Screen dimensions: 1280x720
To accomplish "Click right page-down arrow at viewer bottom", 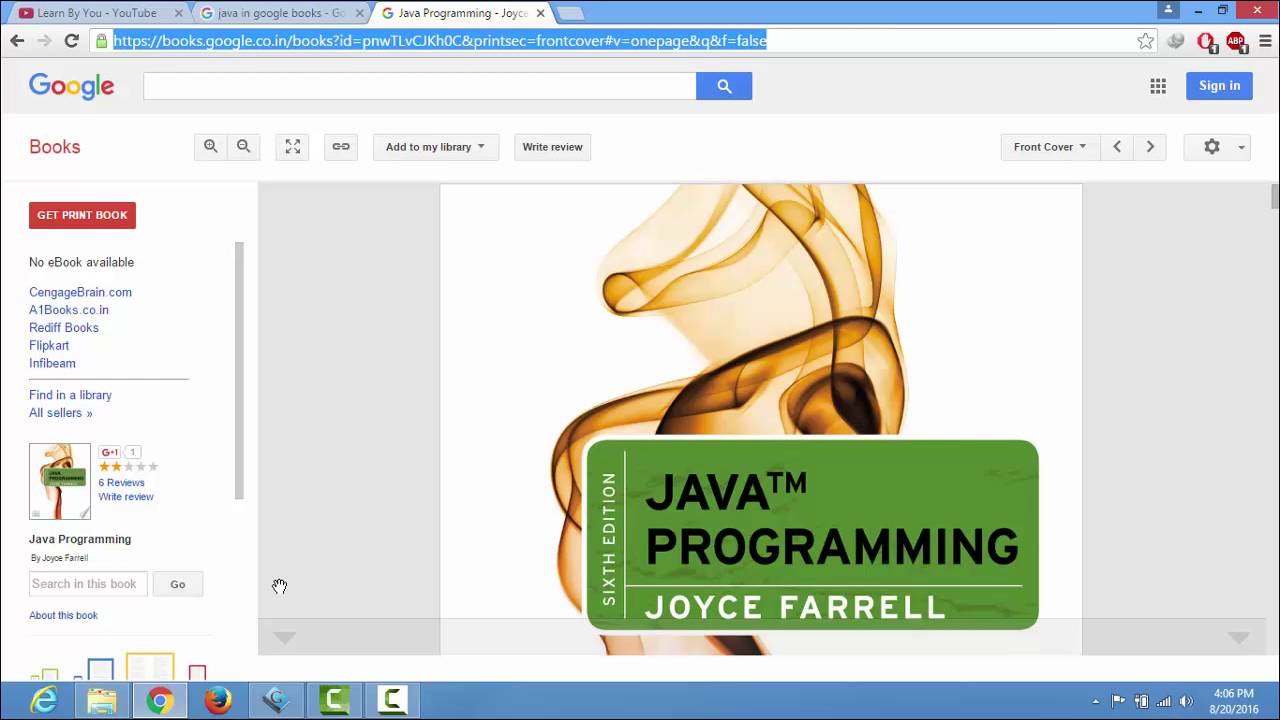I will (x=1238, y=637).
